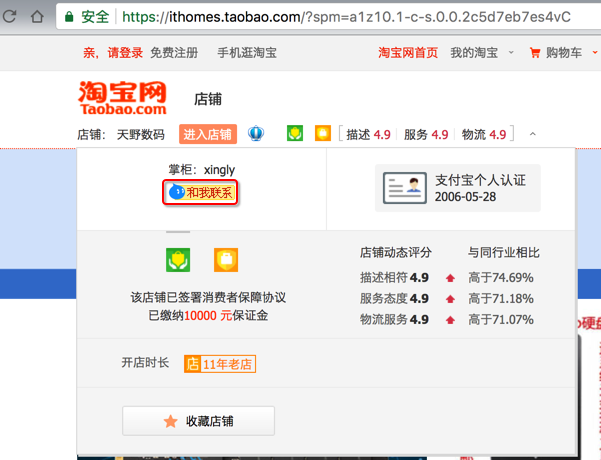Go to 淘宝网首页
Screen dimensions: 601x460
click(408, 53)
